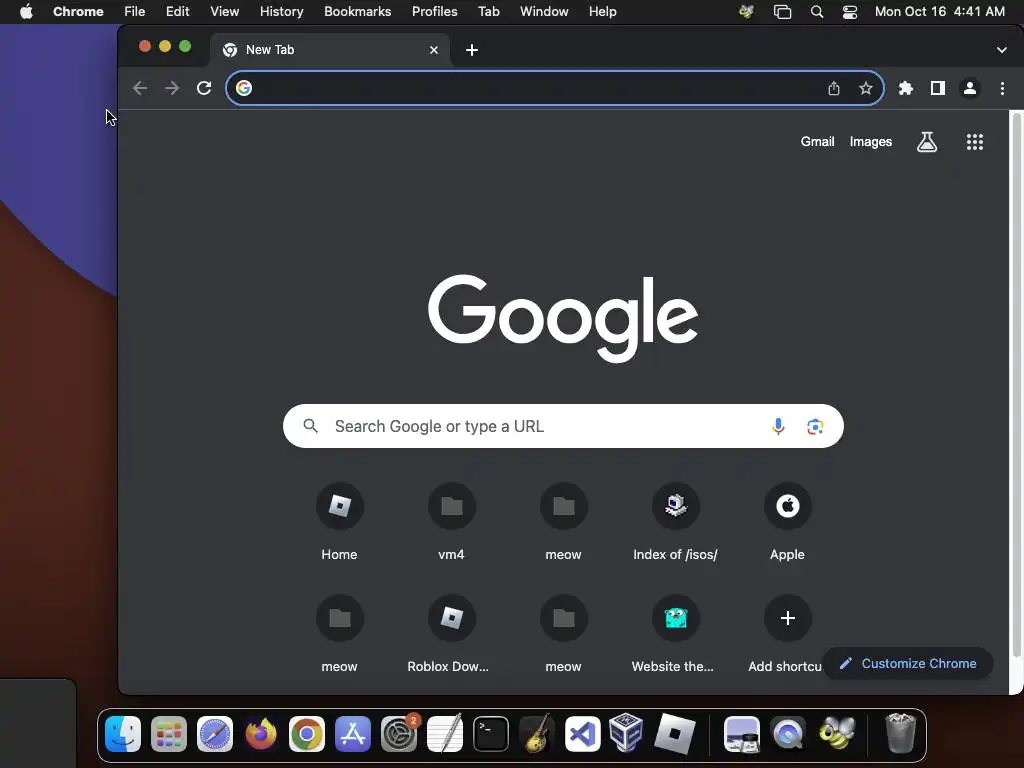Open a new tab with plus button
The width and height of the screenshot is (1024, 768).
click(472, 50)
